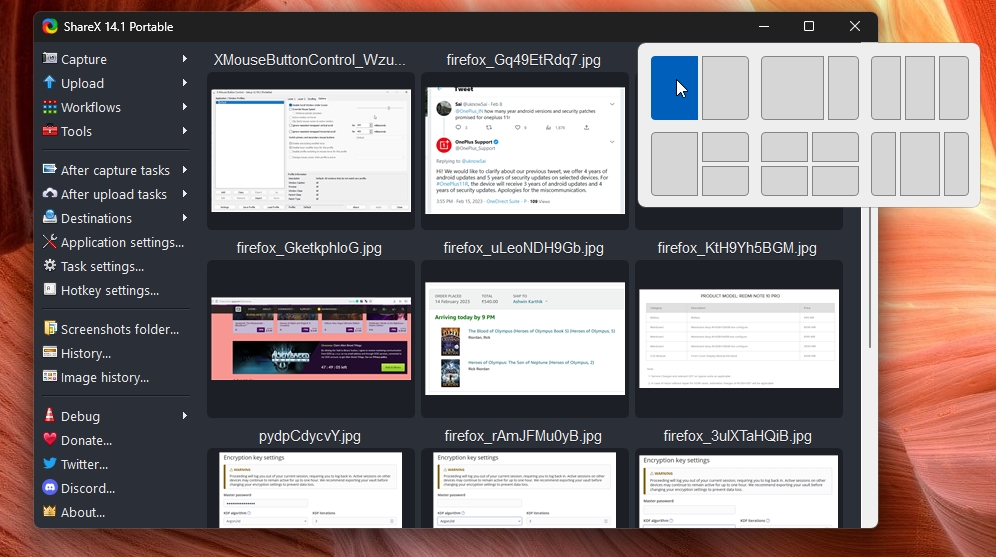Screen dimensions: 996x557
Task: Expand the Workflows submenu arrow
Action: (x=184, y=107)
